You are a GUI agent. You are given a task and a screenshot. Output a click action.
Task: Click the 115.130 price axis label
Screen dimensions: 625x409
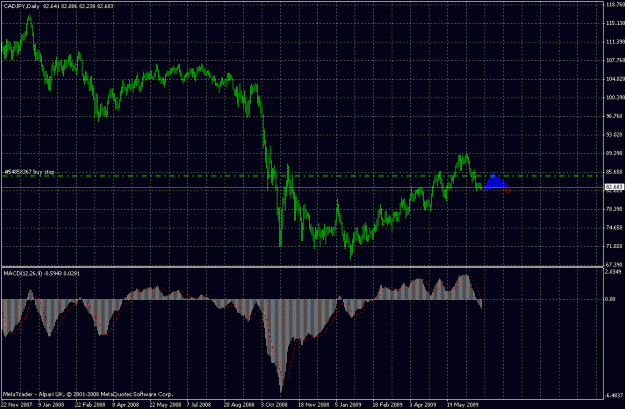(x=615, y=23)
